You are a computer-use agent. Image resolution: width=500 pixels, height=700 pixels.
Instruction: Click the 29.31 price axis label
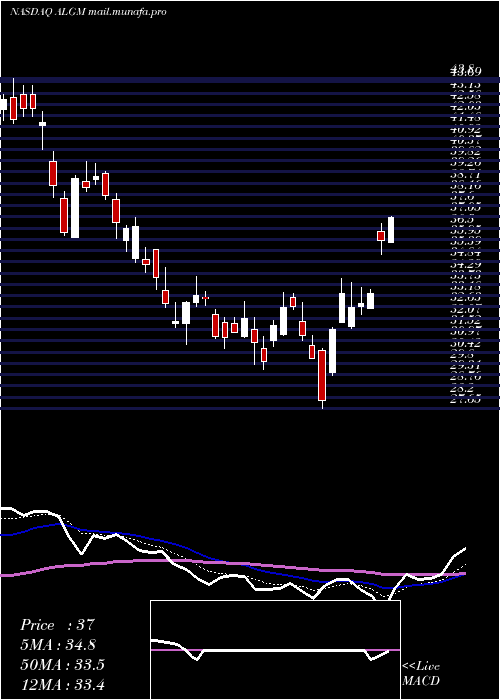(466, 367)
